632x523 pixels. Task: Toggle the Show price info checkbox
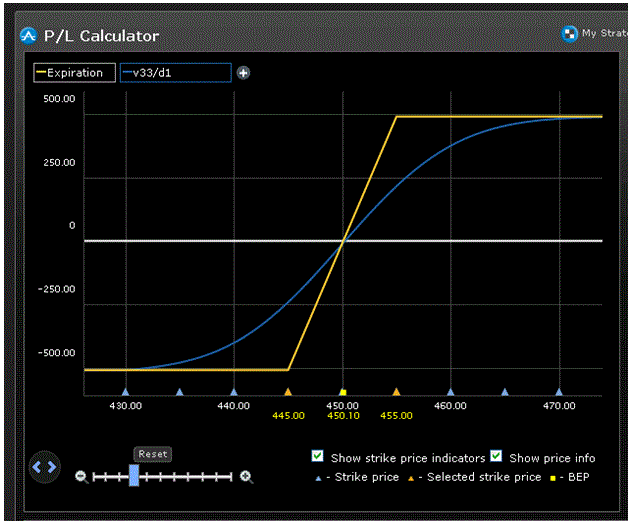click(x=495, y=456)
